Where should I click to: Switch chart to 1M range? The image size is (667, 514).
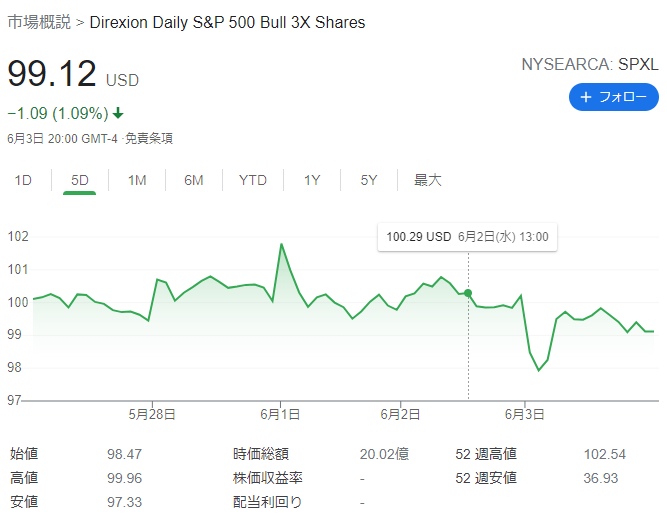pos(137,180)
